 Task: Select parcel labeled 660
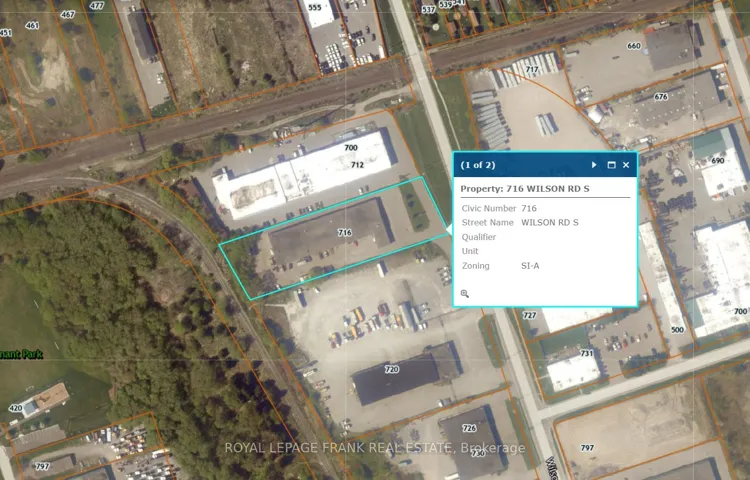click(634, 46)
